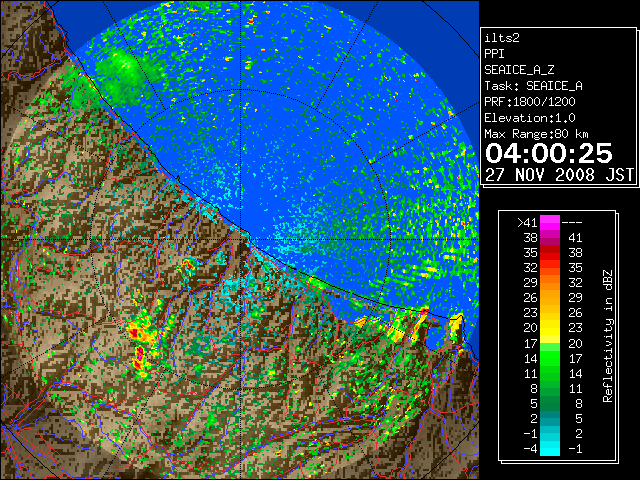Image resolution: width=640 pixels, height=480 pixels.
Task: Click the product name "SEAICE_A_Z"
Action: point(519,70)
